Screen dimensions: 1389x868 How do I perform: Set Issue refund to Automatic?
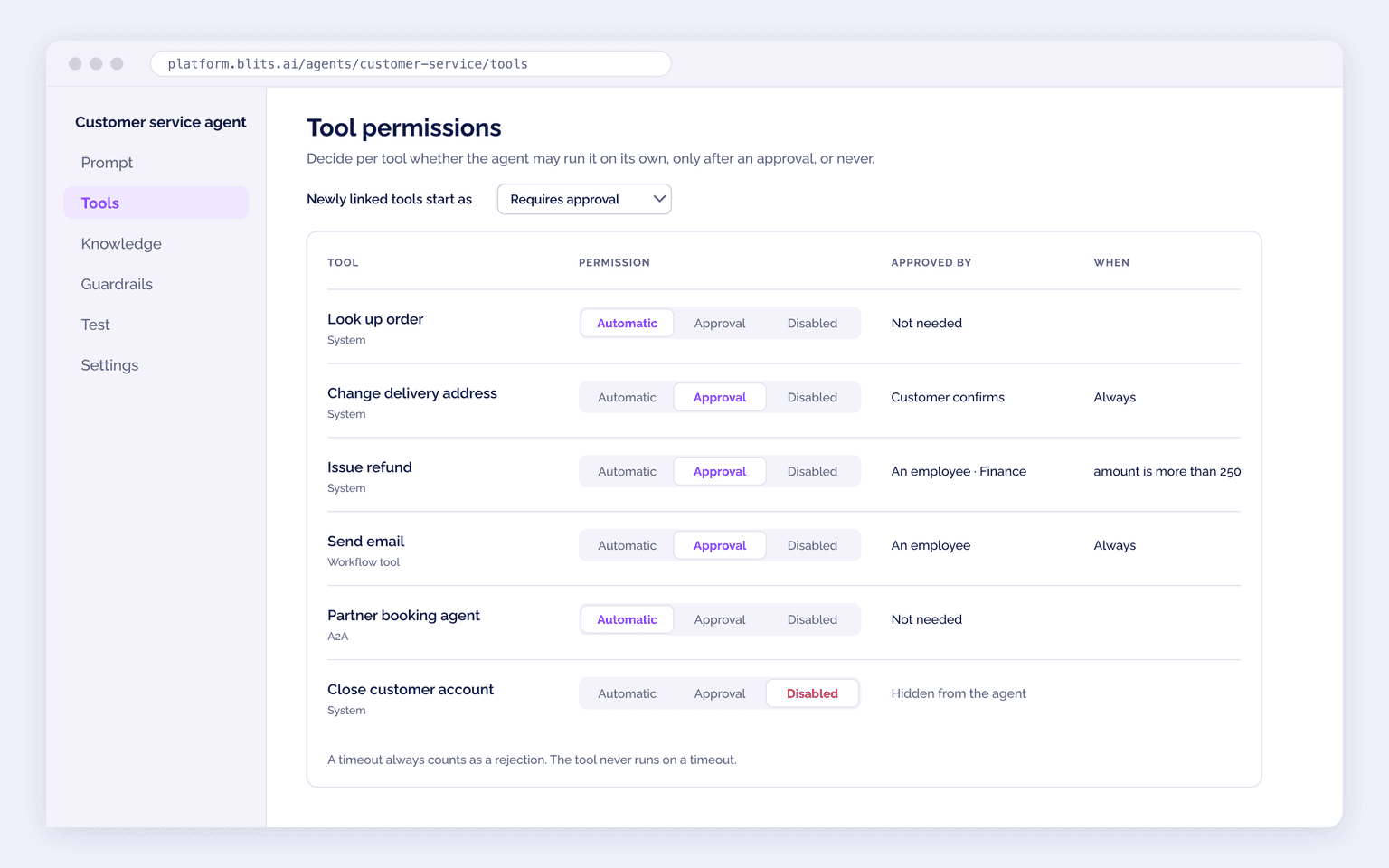coord(627,471)
